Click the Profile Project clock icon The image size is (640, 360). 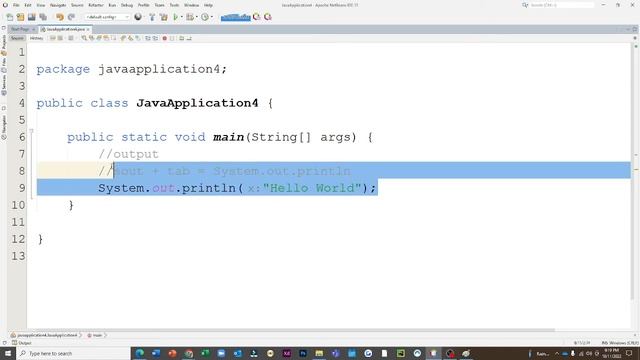click(205, 17)
